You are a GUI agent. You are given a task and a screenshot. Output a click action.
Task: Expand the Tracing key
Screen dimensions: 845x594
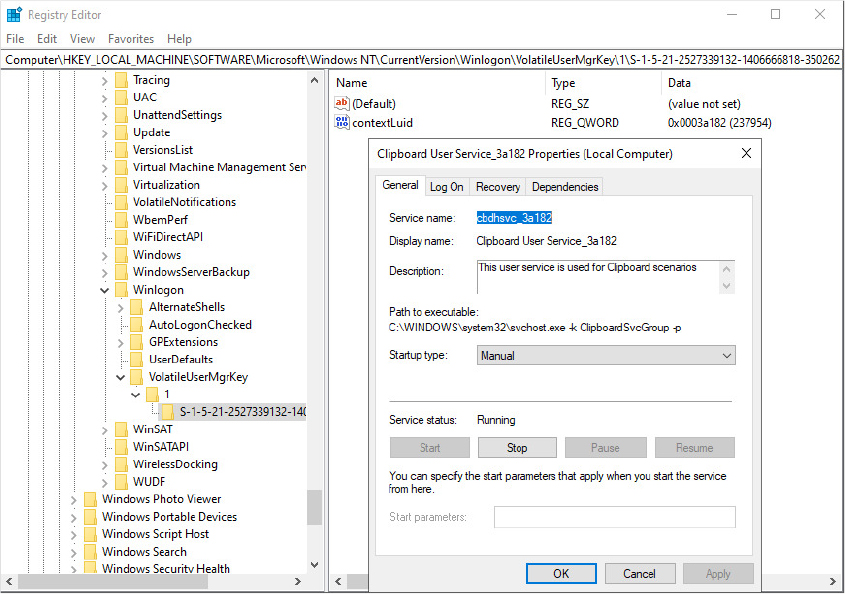(x=105, y=81)
